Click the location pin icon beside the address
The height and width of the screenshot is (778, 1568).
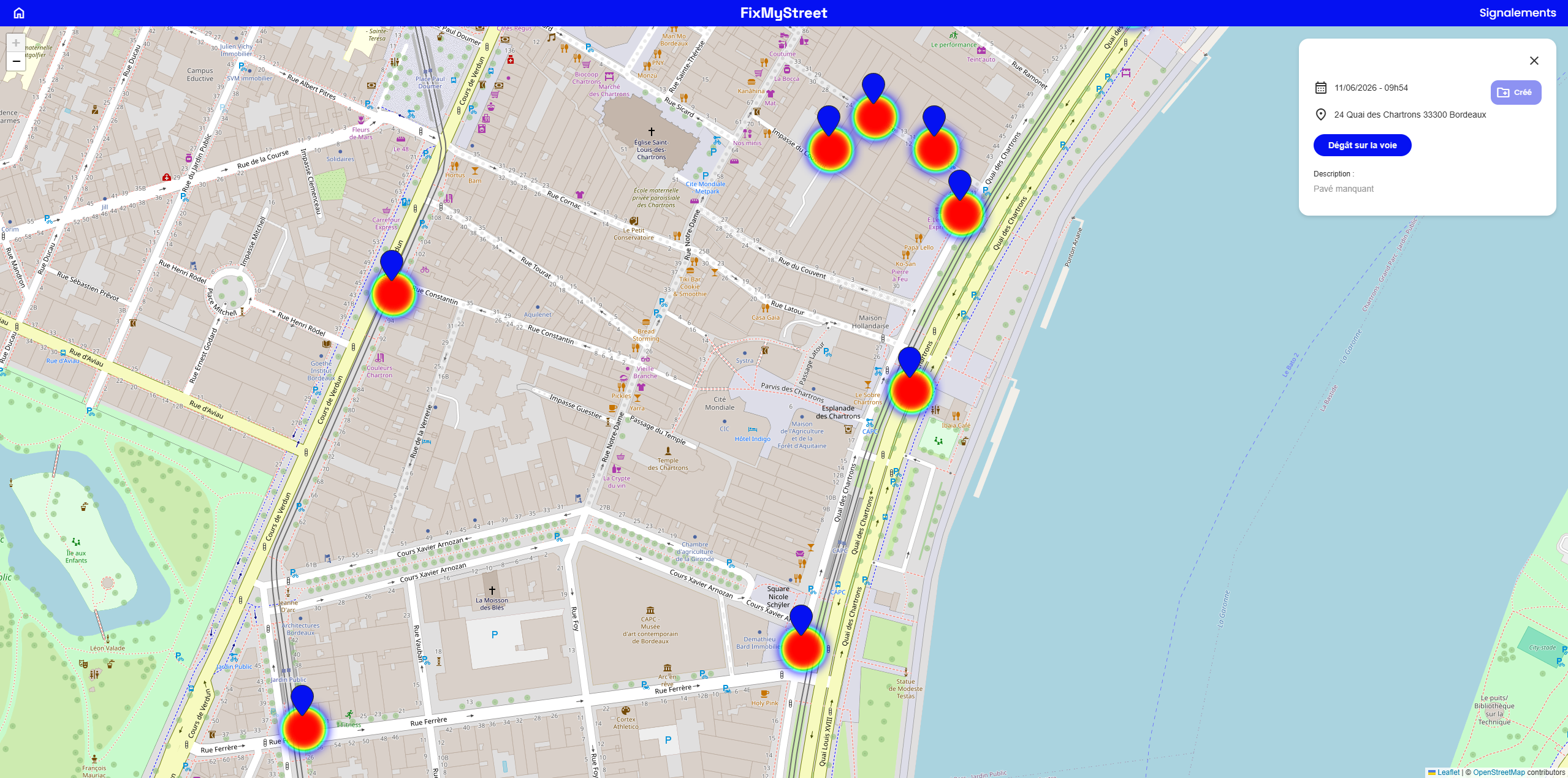pyautogui.click(x=1321, y=115)
